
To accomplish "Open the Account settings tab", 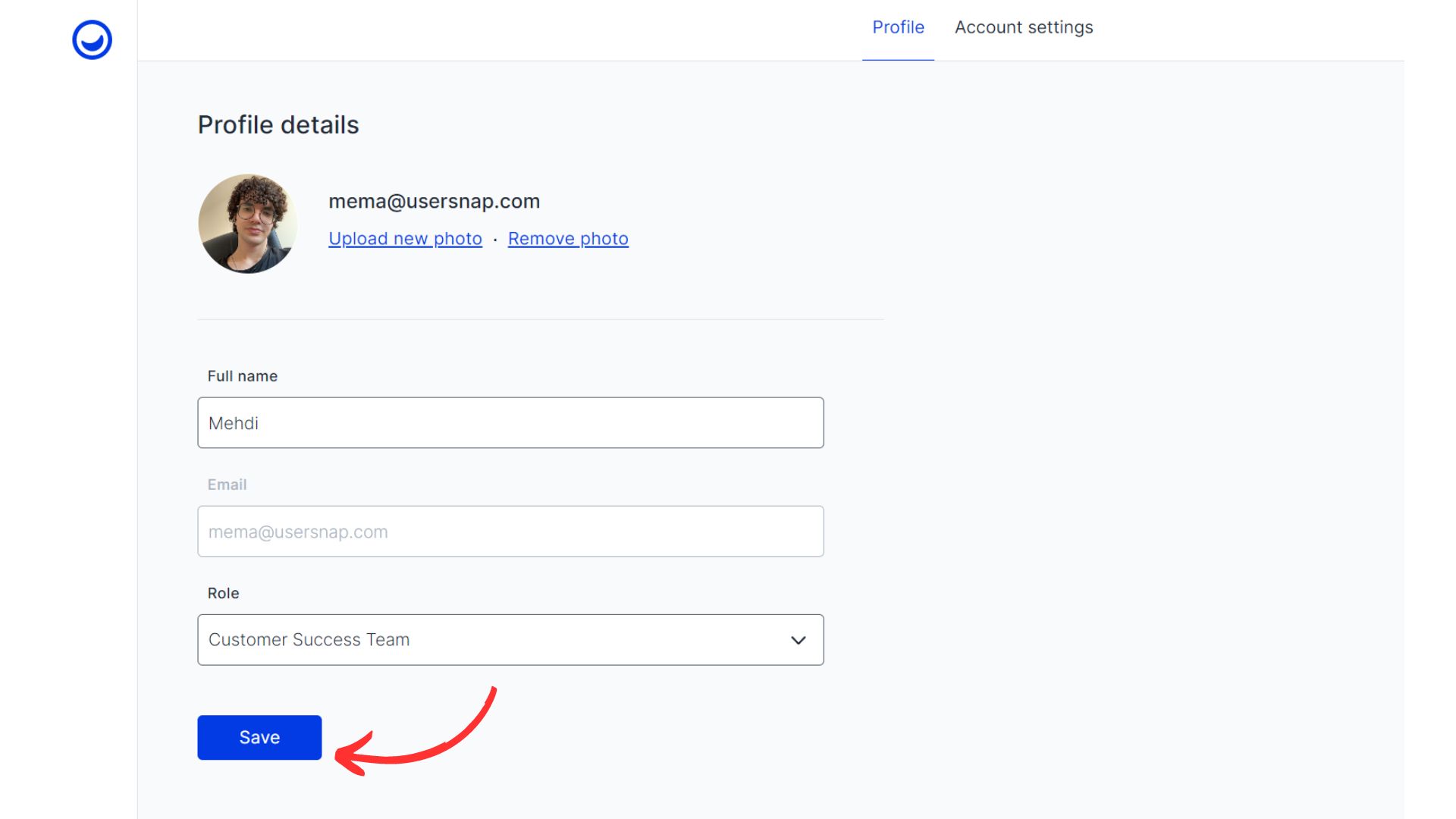I will 1023,27.
